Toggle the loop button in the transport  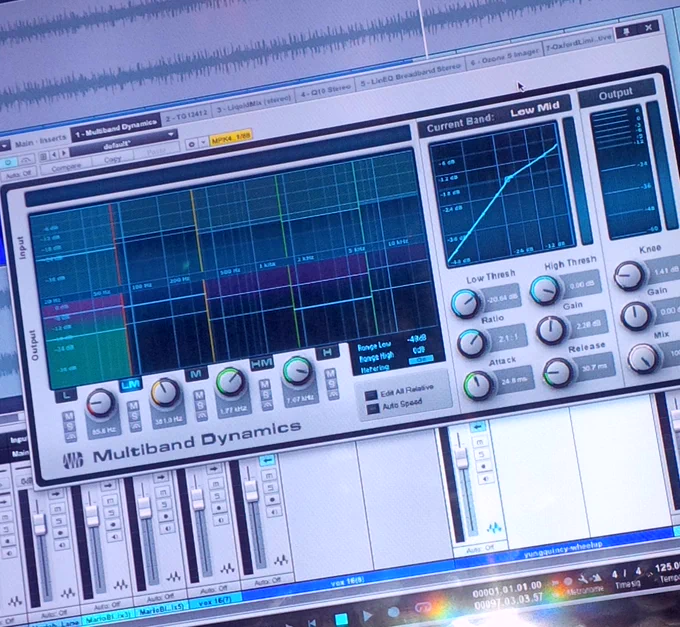(422, 607)
